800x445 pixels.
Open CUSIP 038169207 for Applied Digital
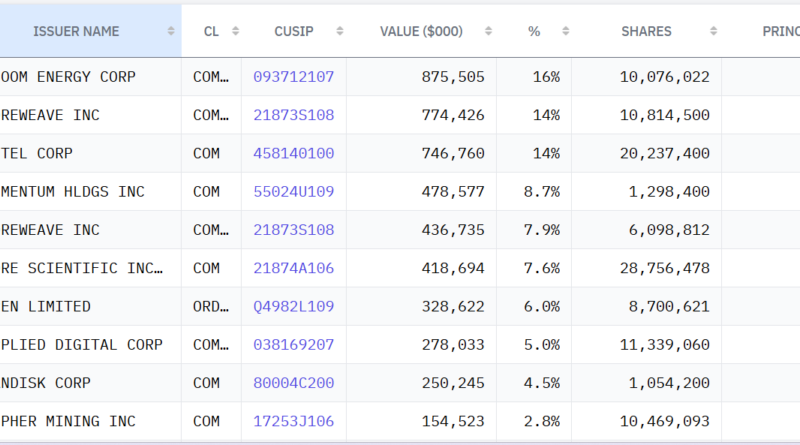tap(293, 345)
